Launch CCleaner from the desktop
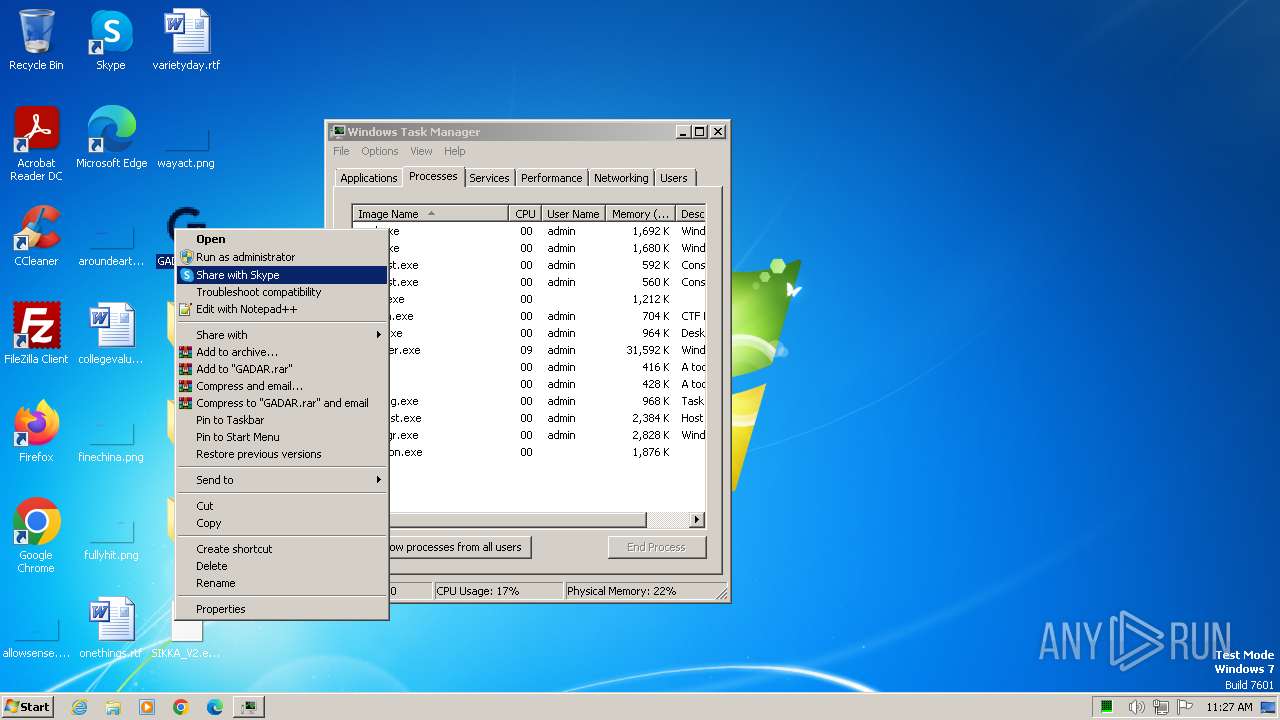Image resolution: width=1280 pixels, height=720 pixels. pyautogui.click(x=36, y=236)
